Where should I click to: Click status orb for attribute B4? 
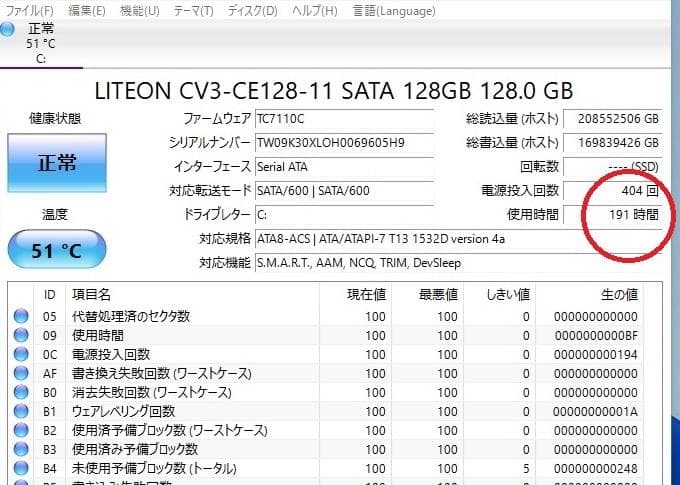(21, 469)
